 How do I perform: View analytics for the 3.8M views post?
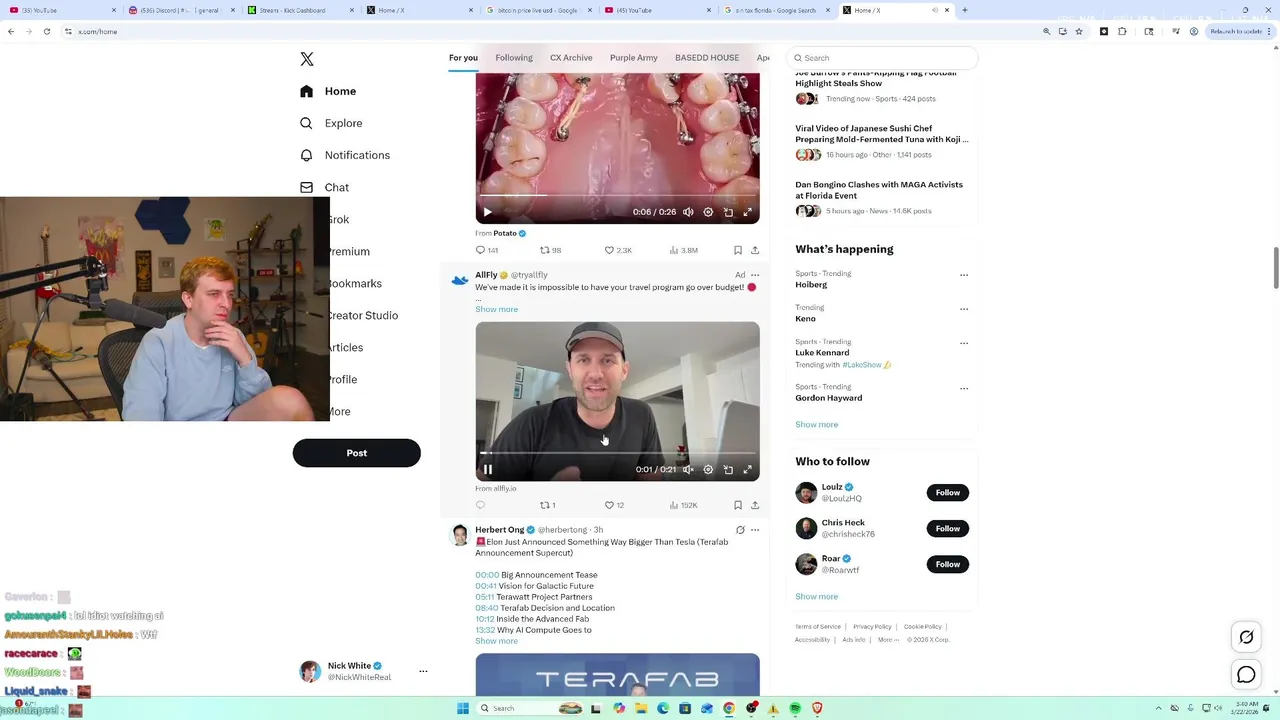click(x=683, y=250)
